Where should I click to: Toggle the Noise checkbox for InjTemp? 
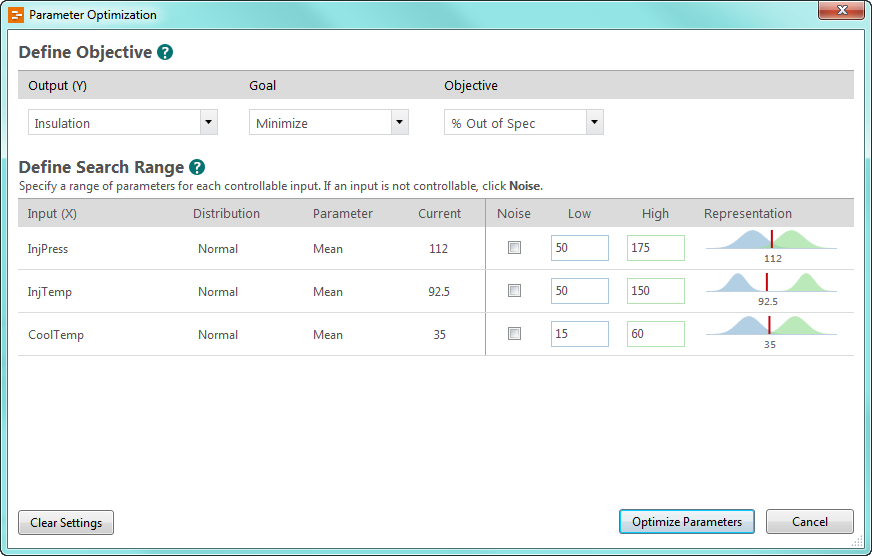click(x=514, y=291)
